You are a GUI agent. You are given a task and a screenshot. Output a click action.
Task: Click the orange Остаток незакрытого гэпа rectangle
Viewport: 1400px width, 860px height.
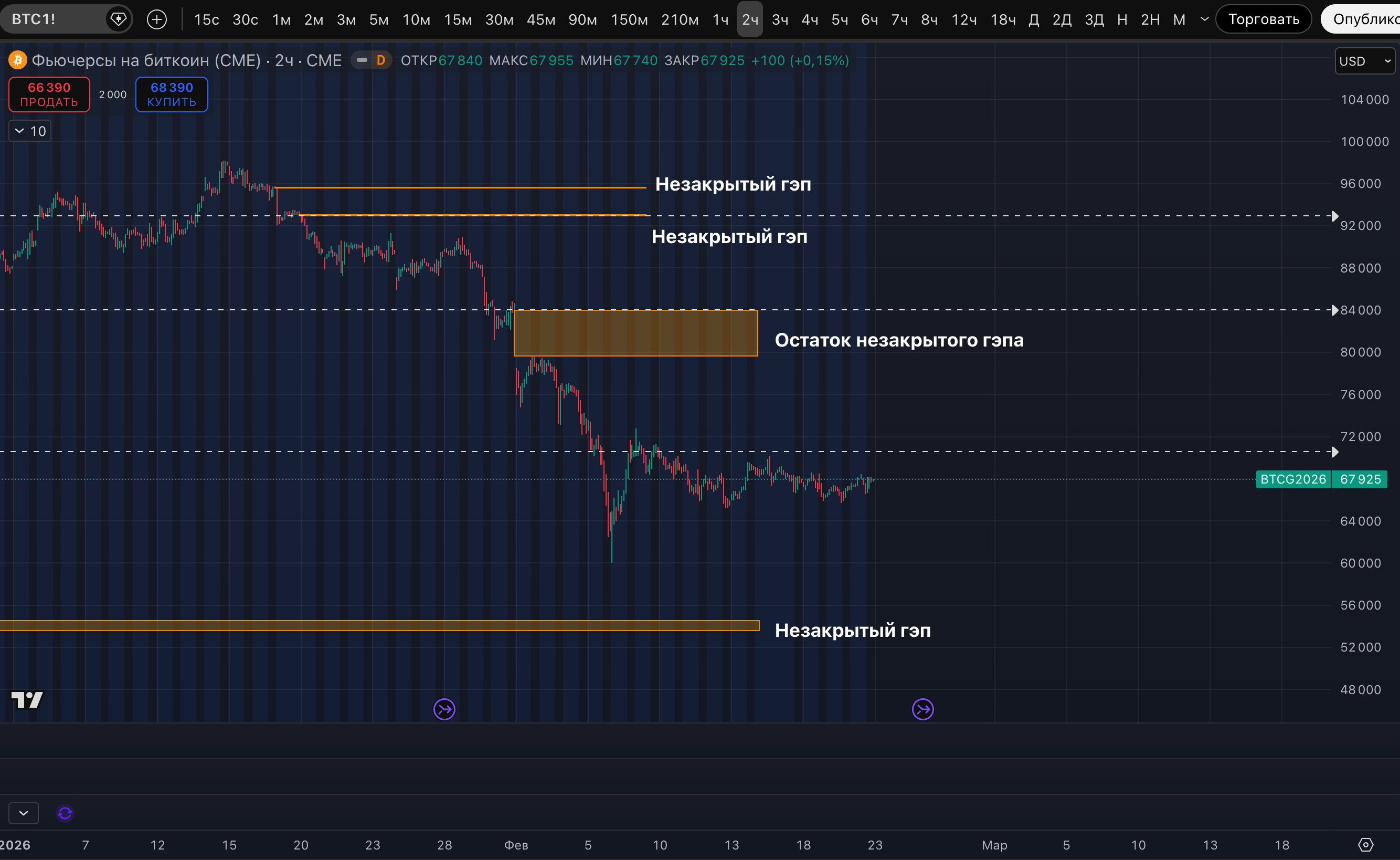pos(635,333)
